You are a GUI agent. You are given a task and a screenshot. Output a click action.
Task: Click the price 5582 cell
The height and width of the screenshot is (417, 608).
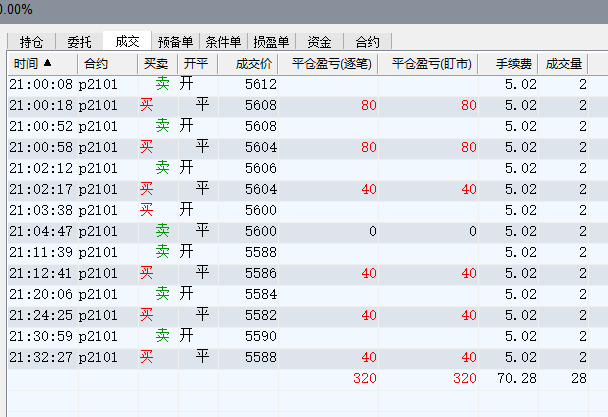(x=248, y=315)
